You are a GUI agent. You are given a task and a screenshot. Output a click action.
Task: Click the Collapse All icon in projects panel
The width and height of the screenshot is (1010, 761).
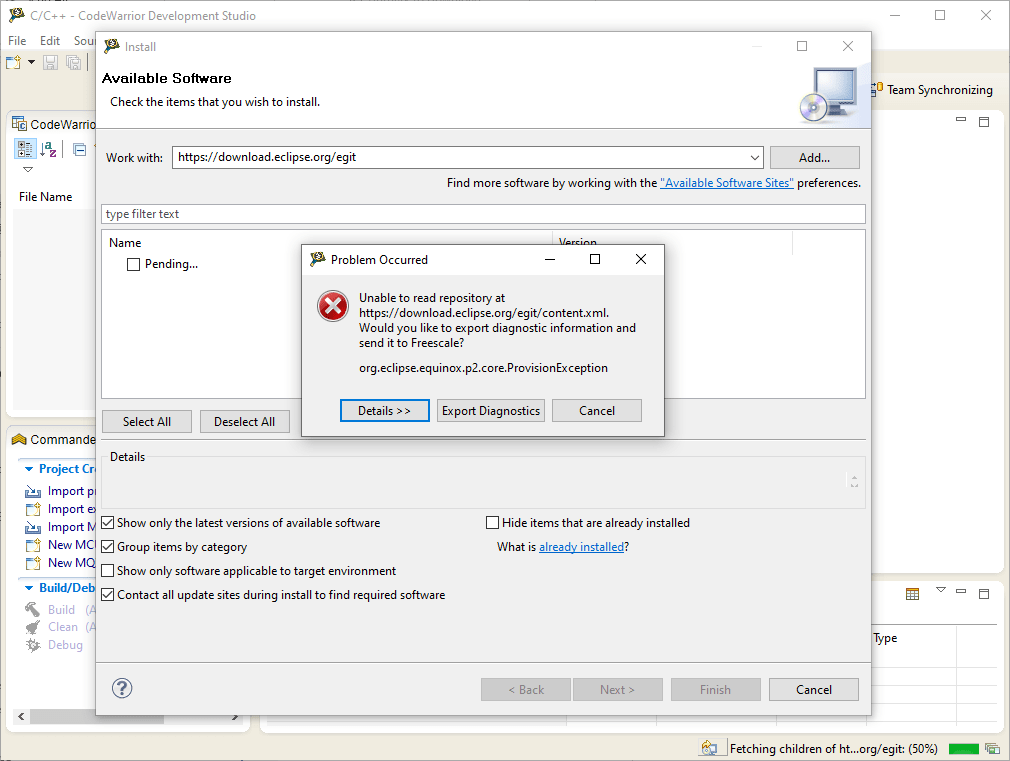coord(80,150)
